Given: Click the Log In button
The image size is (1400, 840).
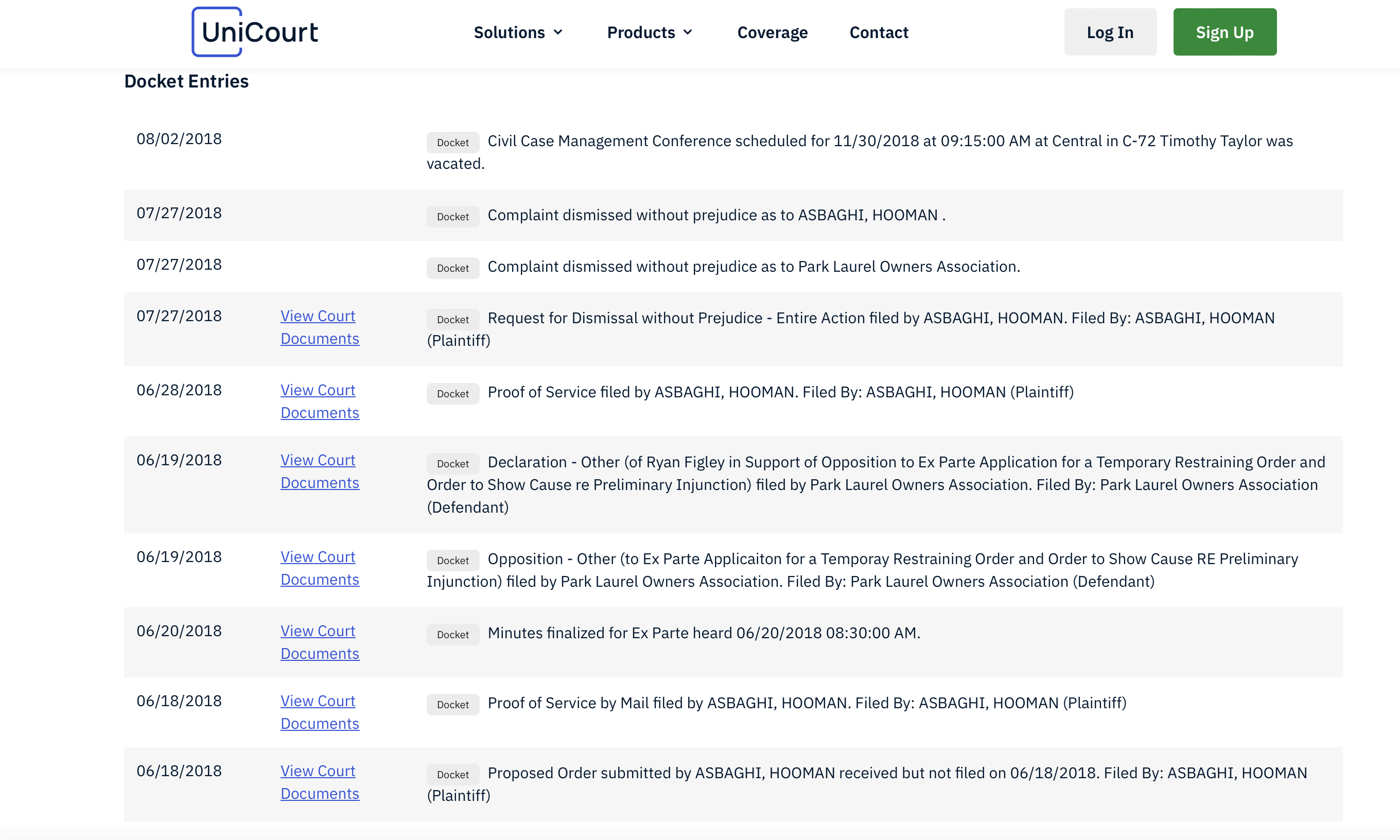Looking at the screenshot, I should (x=1110, y=32).
